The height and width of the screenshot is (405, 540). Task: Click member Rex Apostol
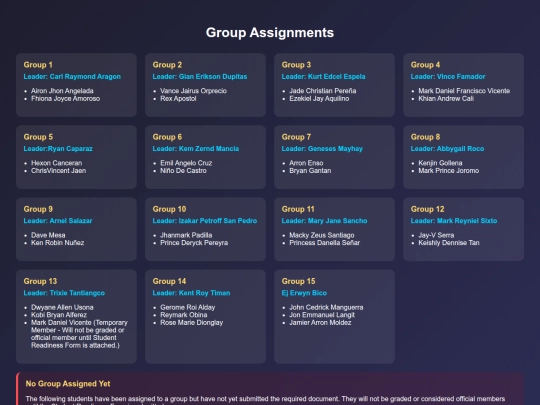(178, 98)
